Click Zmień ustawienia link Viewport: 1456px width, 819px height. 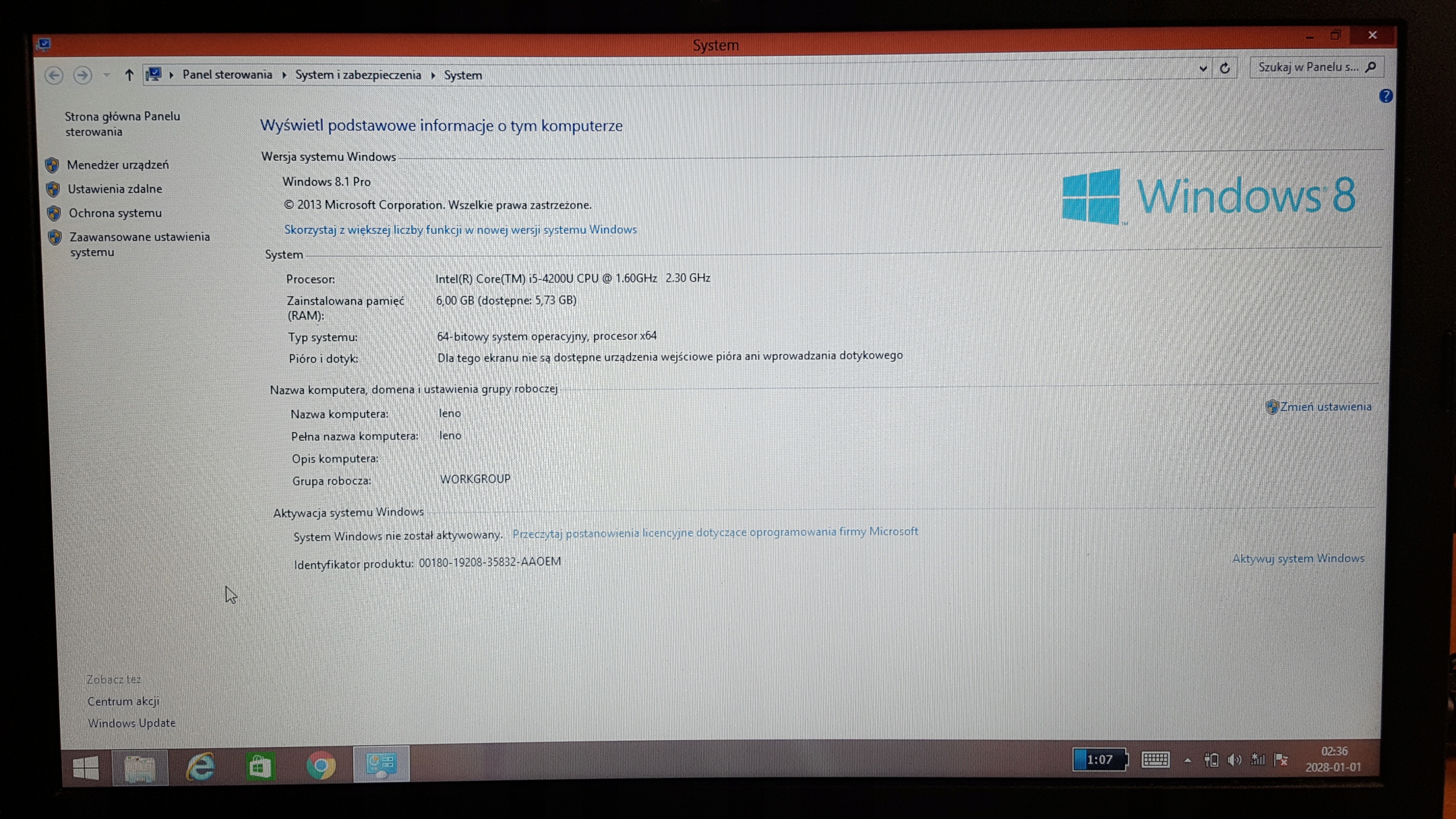coord(1325,407)
